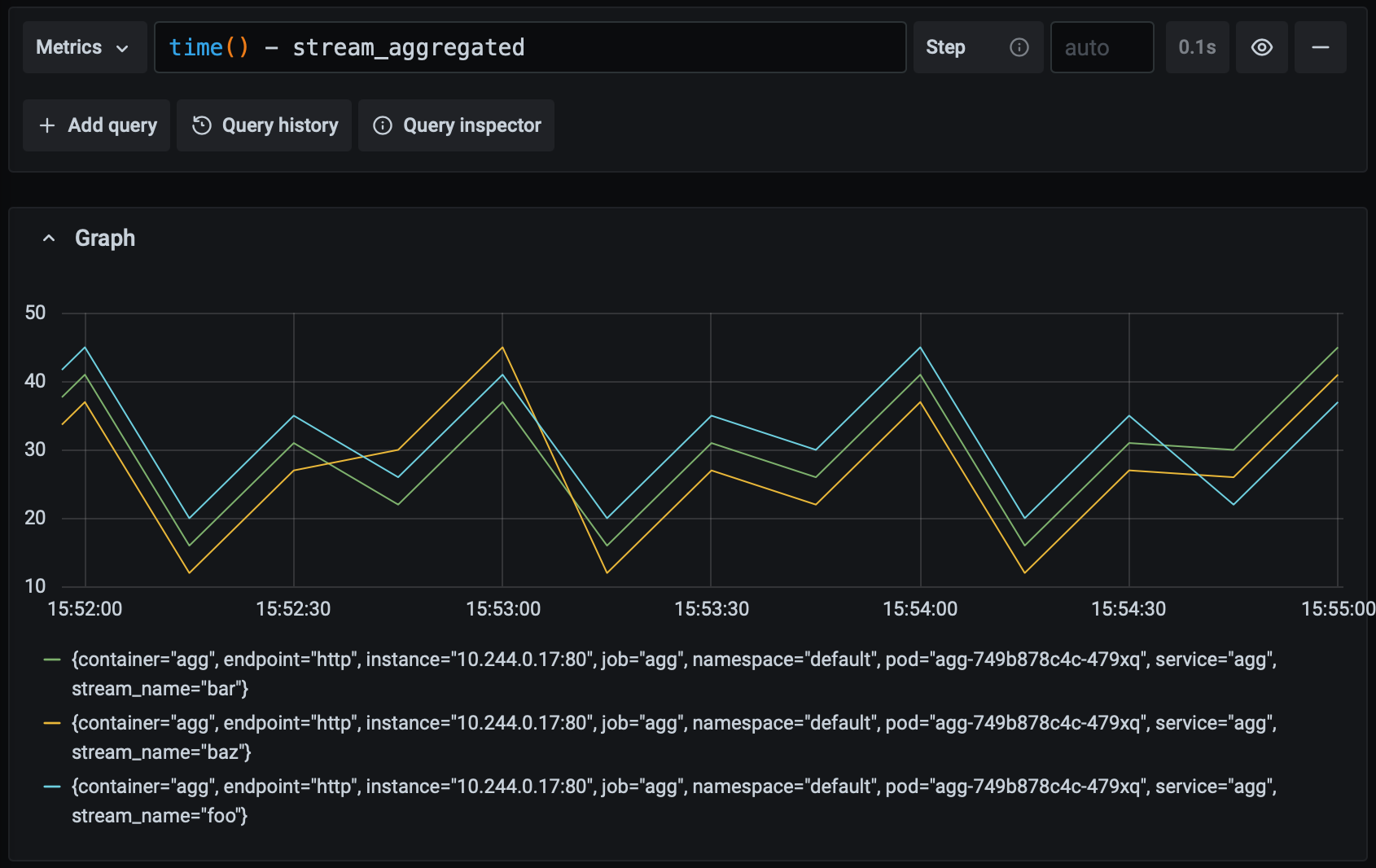Image resolution: width=1376 pixels, height=868 pixels.
Task: Click the blue color swatch for foo series
Action: coord(52,787)
